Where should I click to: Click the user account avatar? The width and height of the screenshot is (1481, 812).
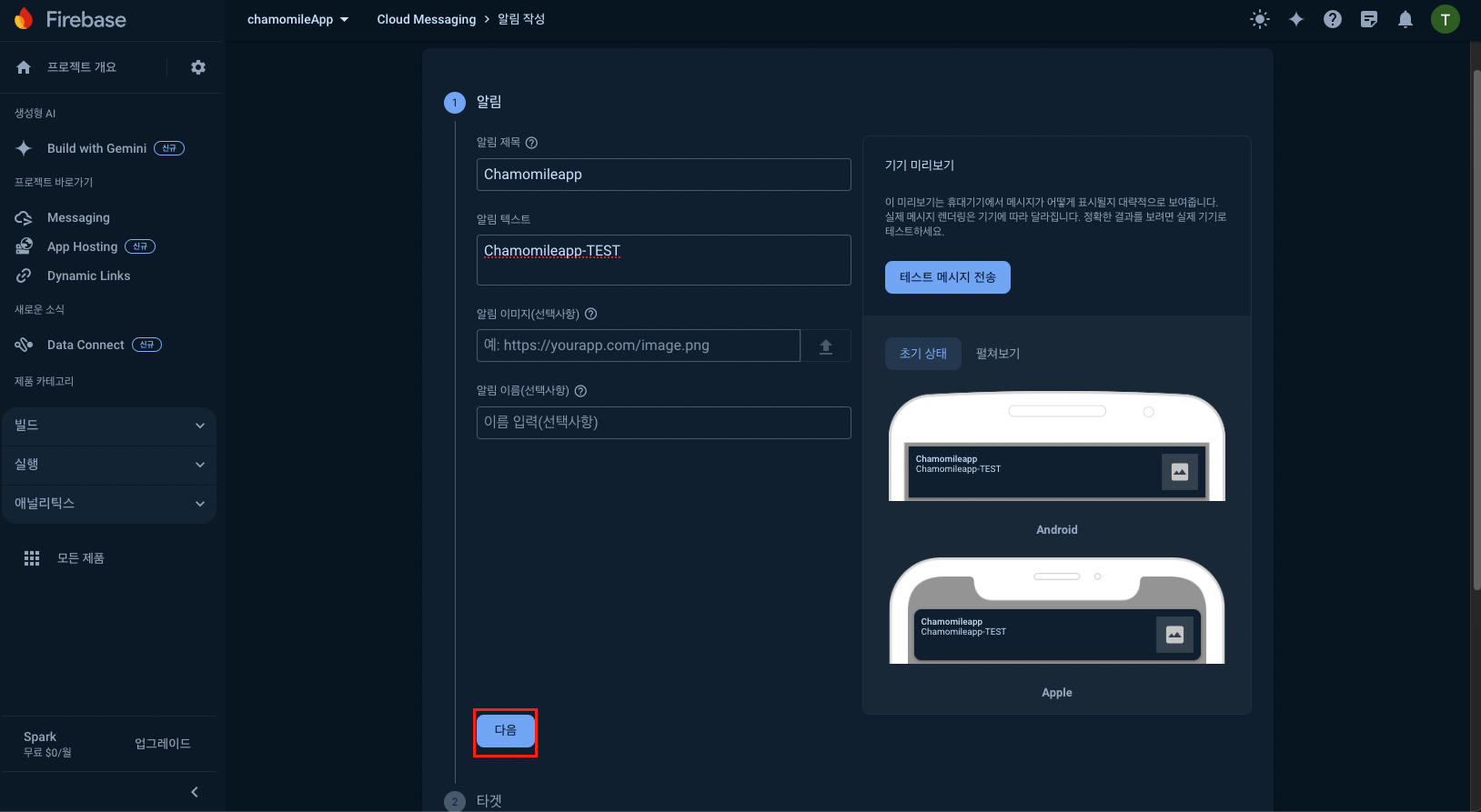click(x=1445, y=19)
